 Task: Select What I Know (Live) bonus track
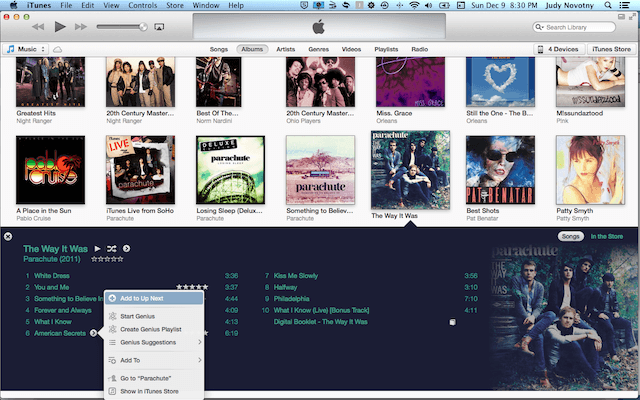tap(321, 310)
